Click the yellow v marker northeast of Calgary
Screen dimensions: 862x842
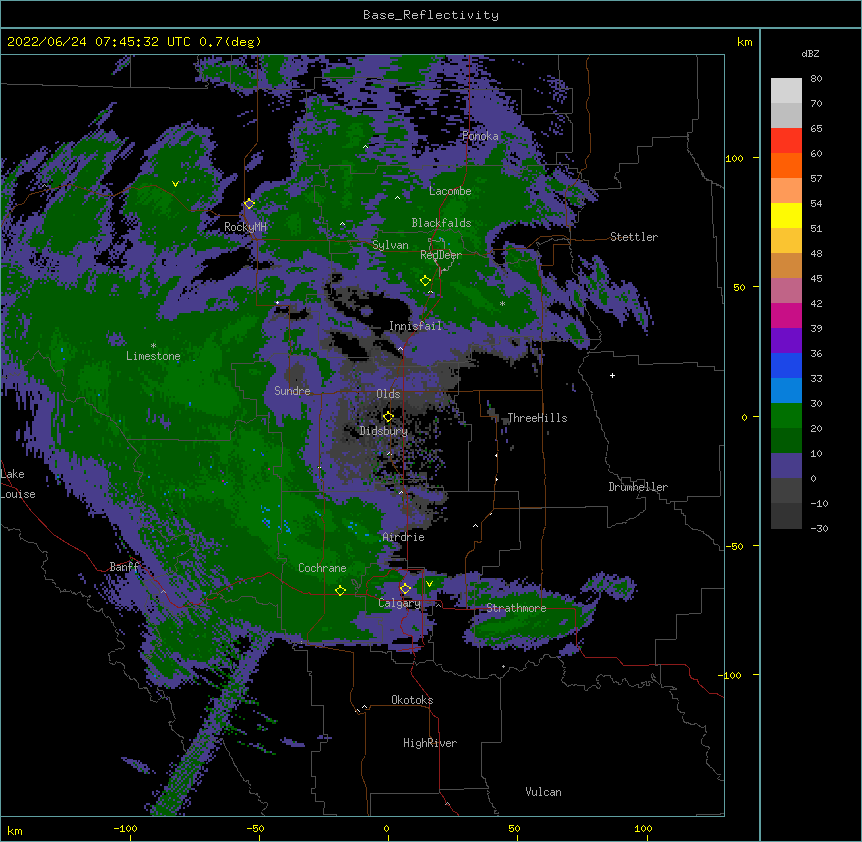[429, 584]
